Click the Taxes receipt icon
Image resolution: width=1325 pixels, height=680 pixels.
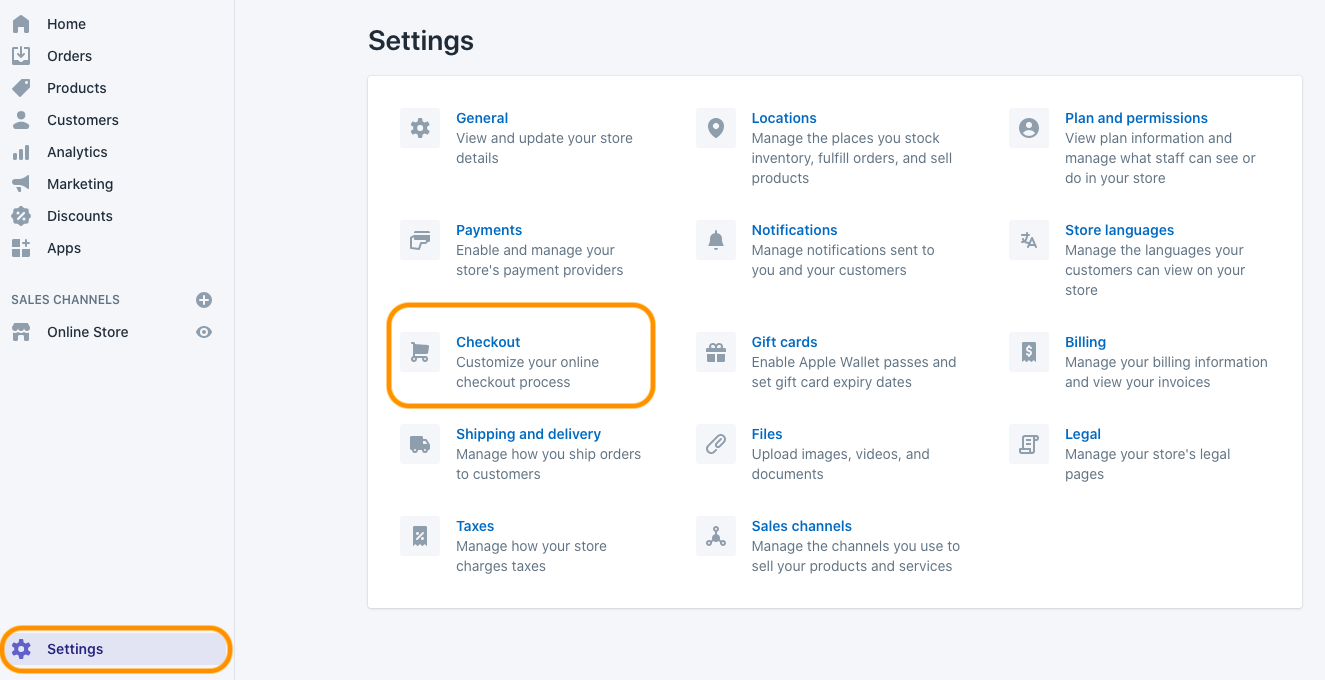coord(420,536)
